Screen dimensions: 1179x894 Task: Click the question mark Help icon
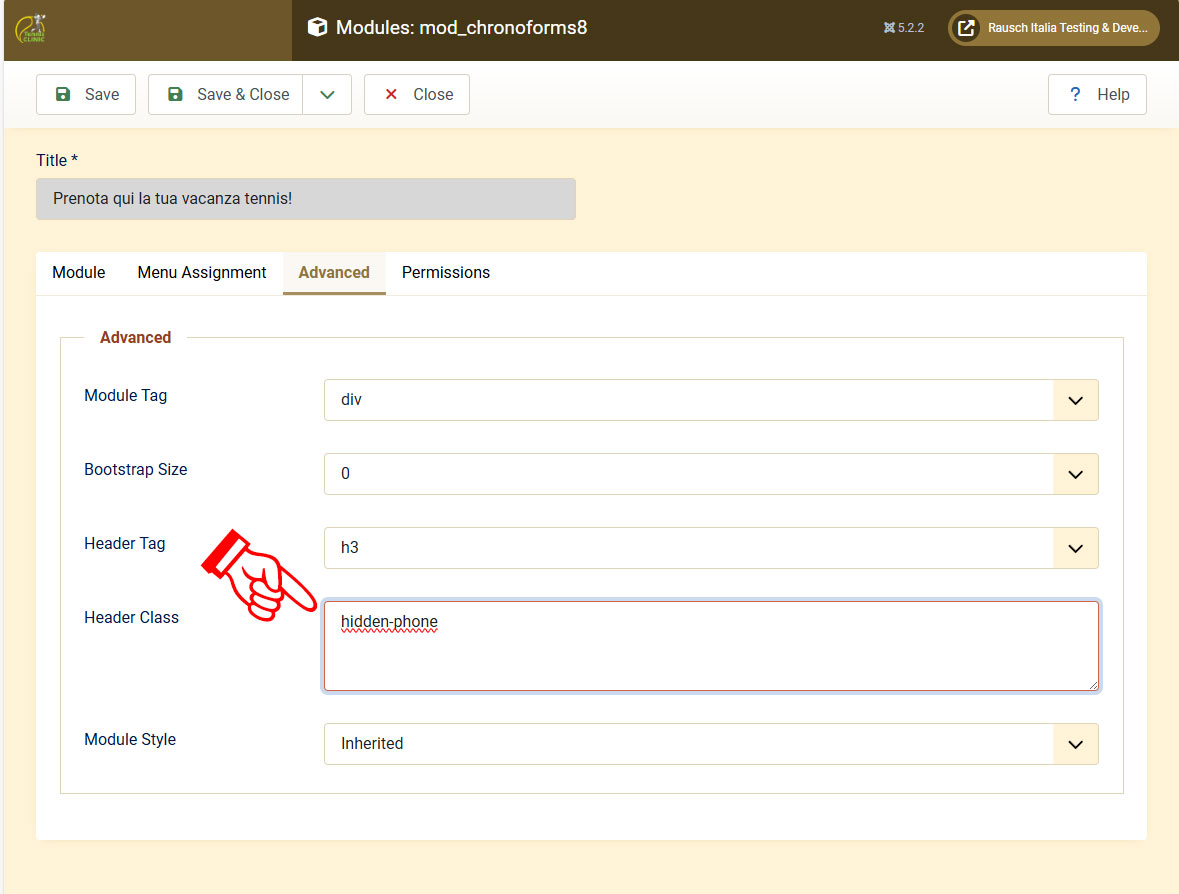pyautogui.click(x=1075, y=94)
